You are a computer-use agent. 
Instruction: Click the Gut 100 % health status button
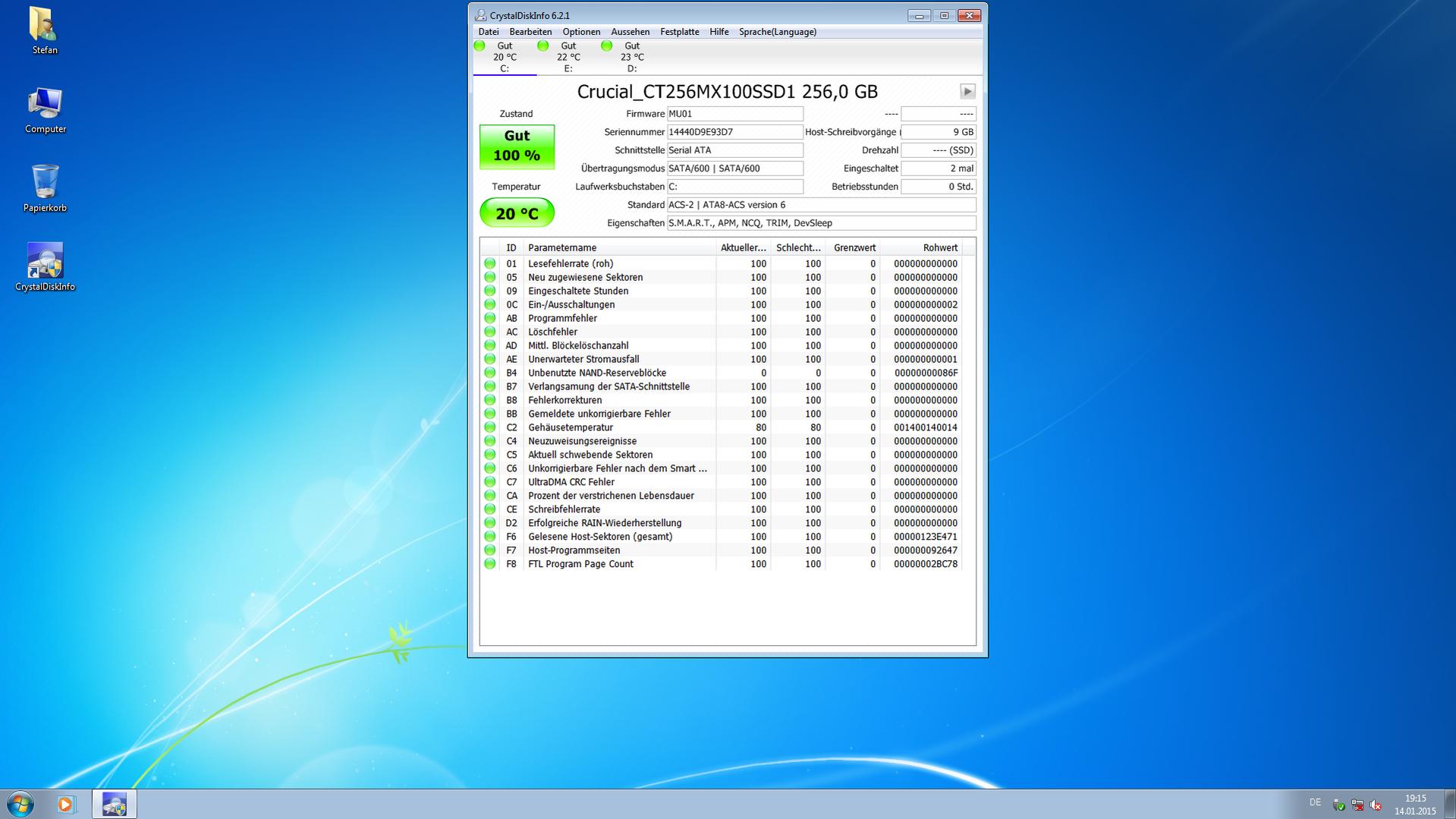tap(517, 146)
